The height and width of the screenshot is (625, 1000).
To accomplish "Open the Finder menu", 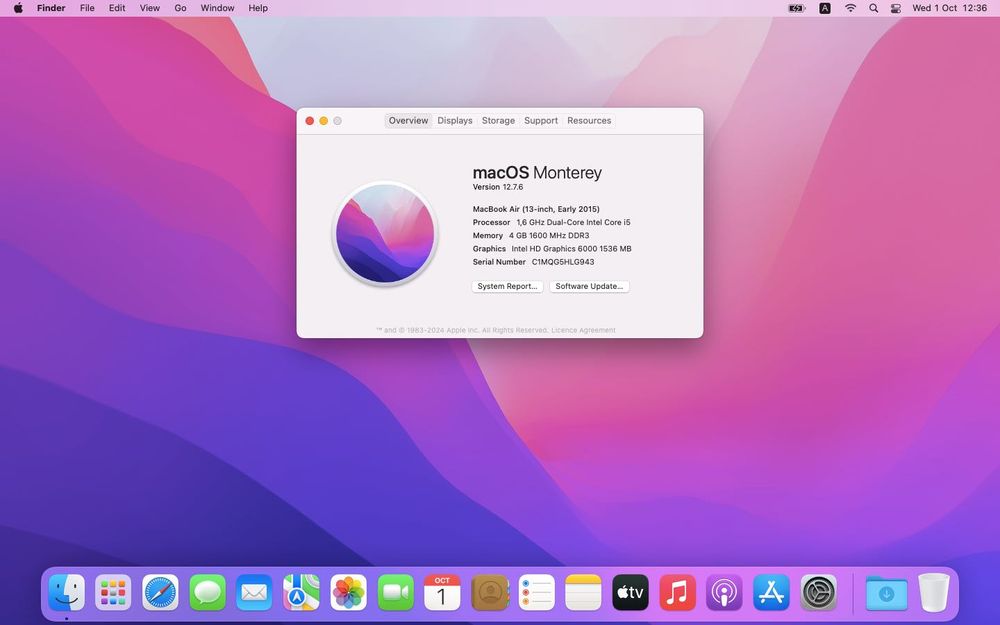I will 51,8.
